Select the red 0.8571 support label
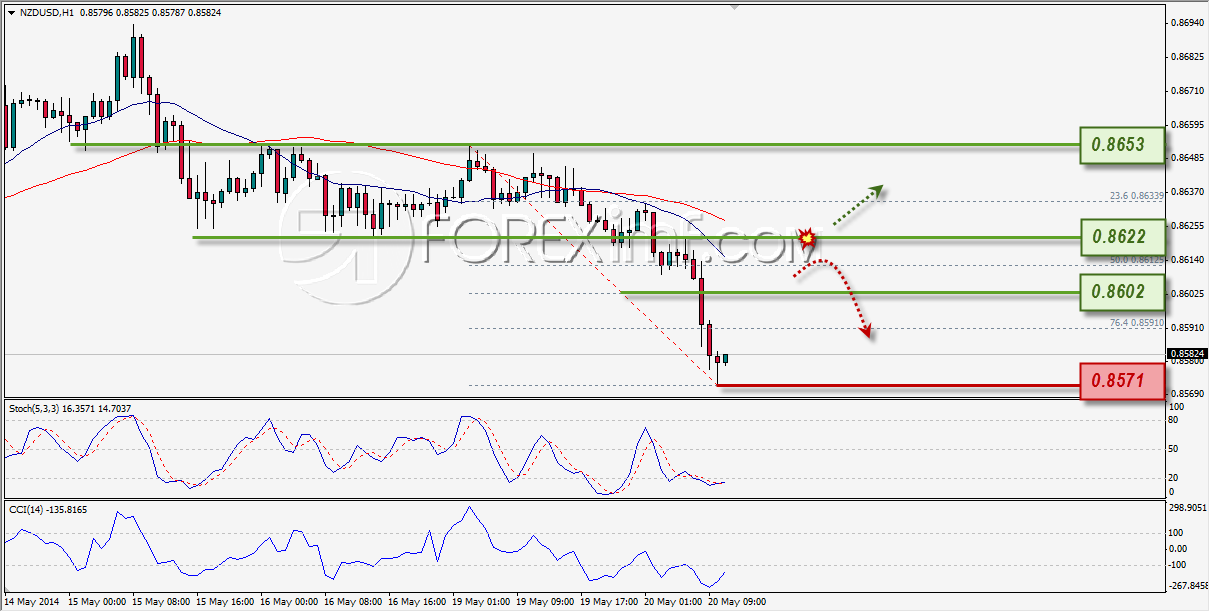 (1123, 382)
